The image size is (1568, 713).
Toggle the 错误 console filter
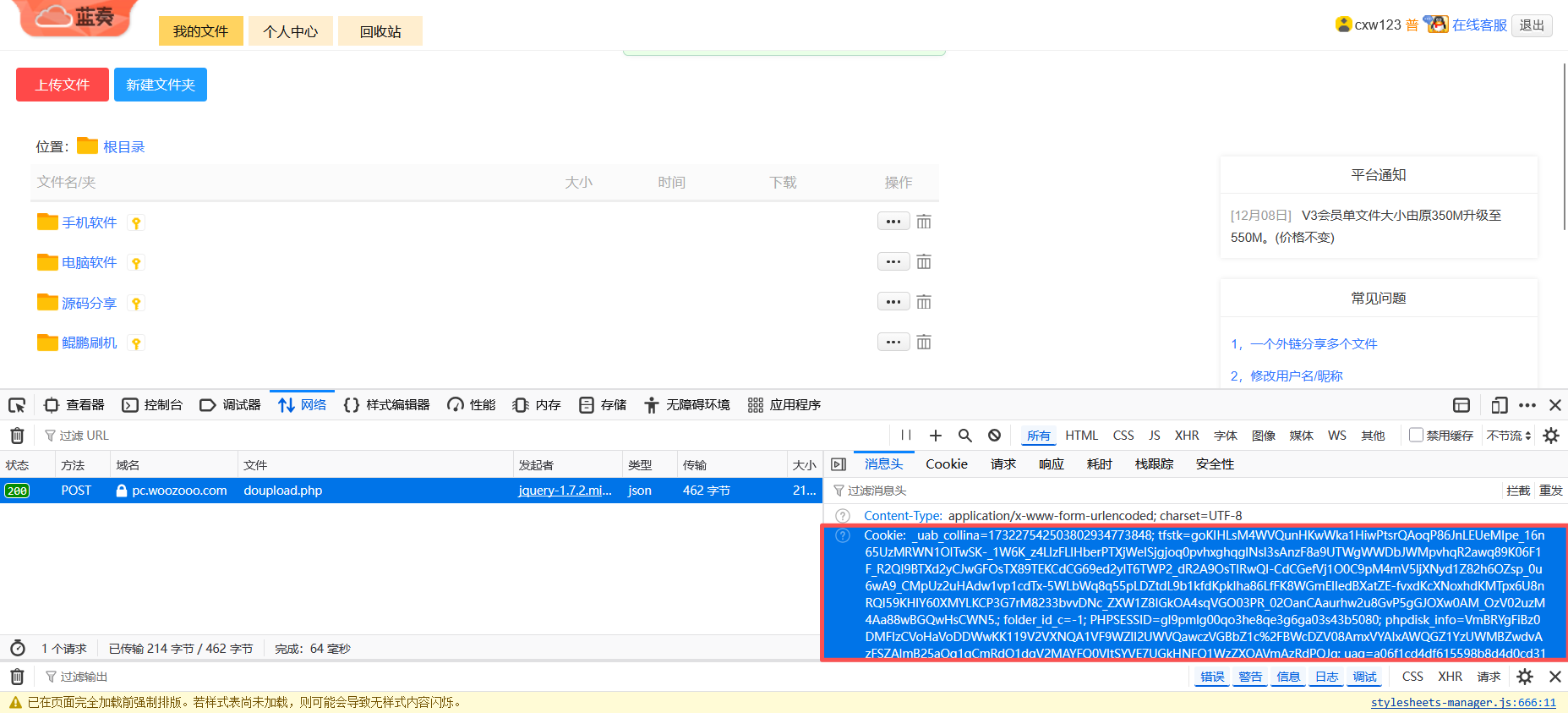coord(1212,677)
